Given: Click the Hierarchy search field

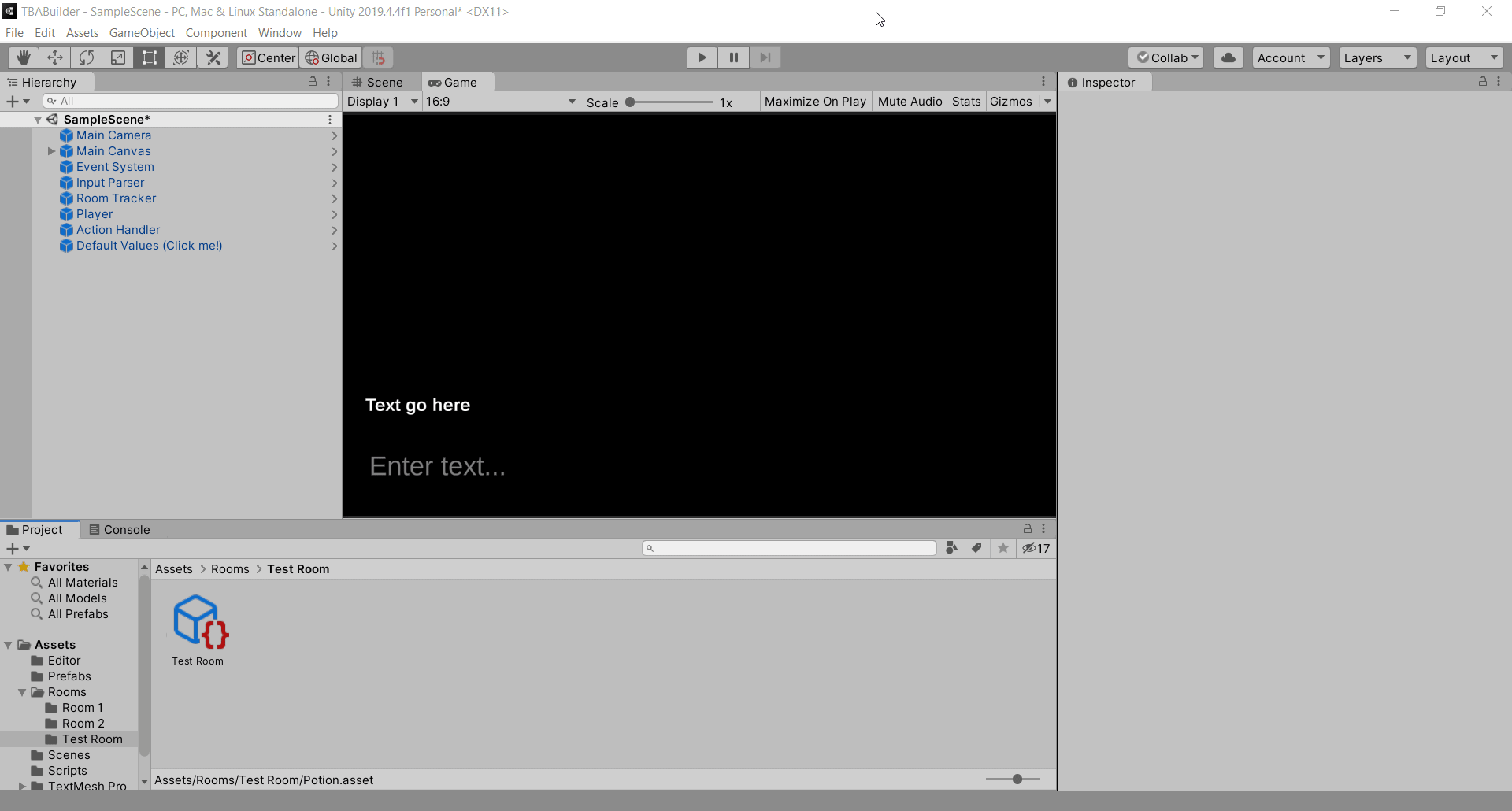Looking at the screenshot, I should pyautogui.click(x=191, y=101).
